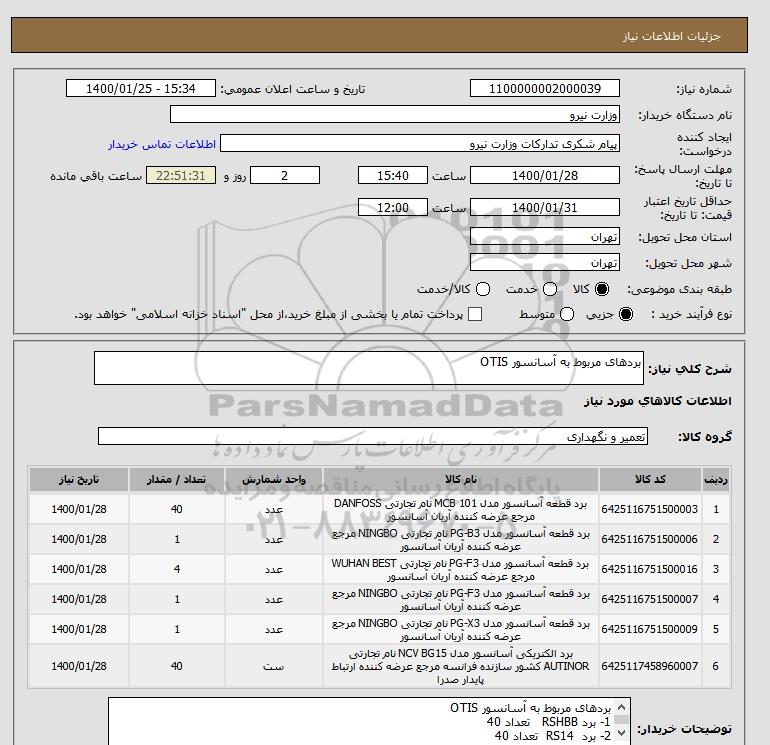Click item code 6425116751500016
This screenshot has width=770, height=745.
pos(649,569)
